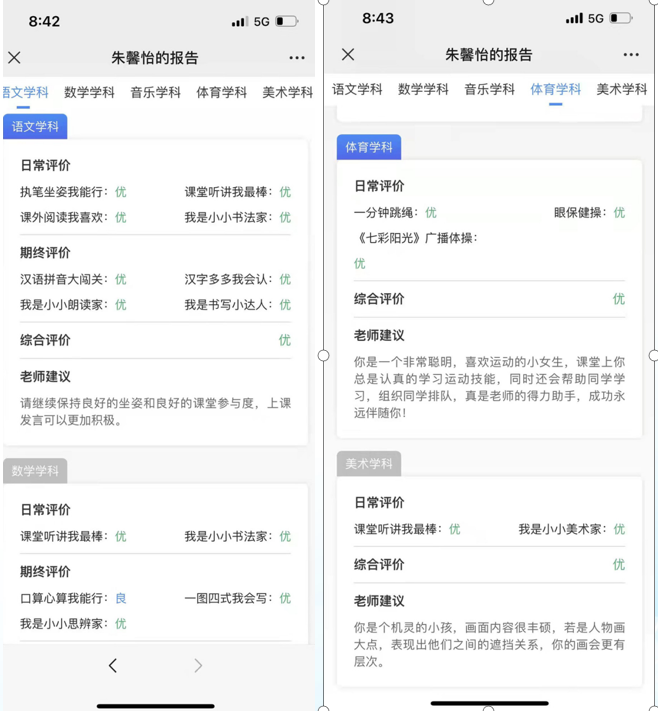The height and width of the screenshot is (711, 658).
Task: Tap 我是小小美术家 evaluation item
Action: [x=572, y=529]
